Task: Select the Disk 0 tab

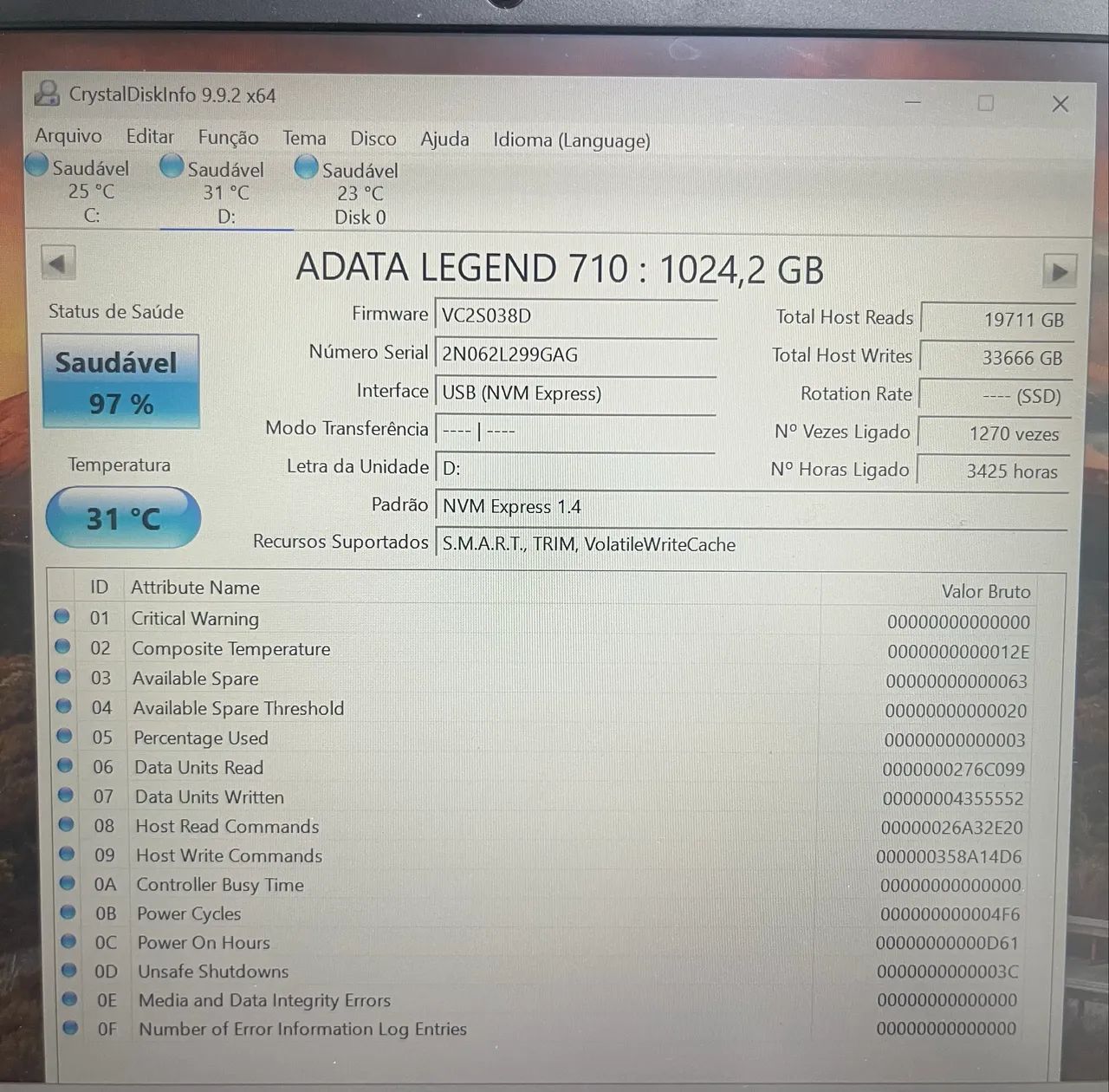Action: coord(360,193)
